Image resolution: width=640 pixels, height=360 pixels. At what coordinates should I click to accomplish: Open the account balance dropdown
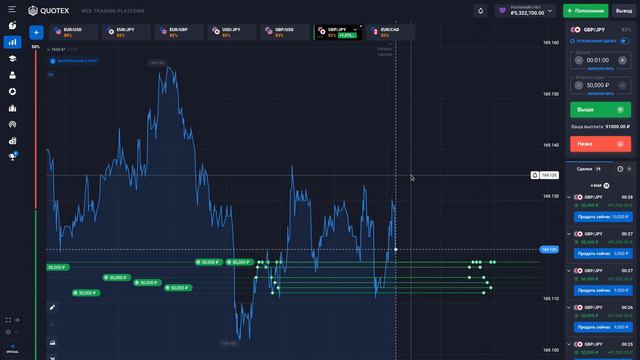[x=526, y=11]
